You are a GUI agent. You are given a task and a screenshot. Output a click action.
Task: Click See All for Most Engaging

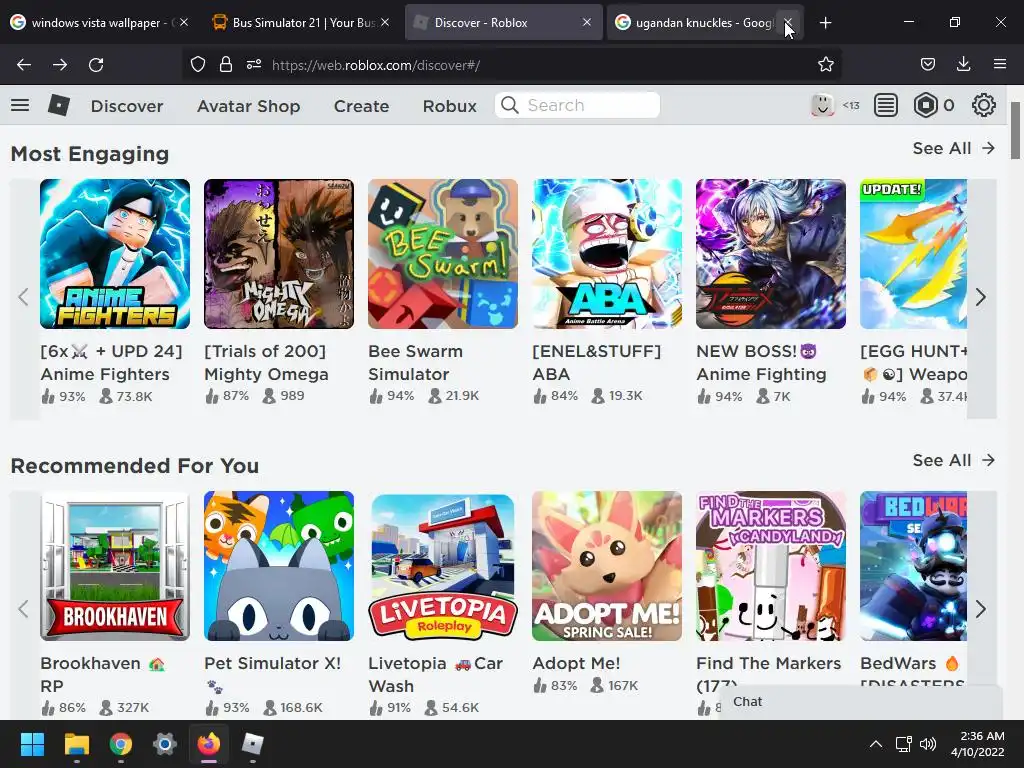click(953, 148)
